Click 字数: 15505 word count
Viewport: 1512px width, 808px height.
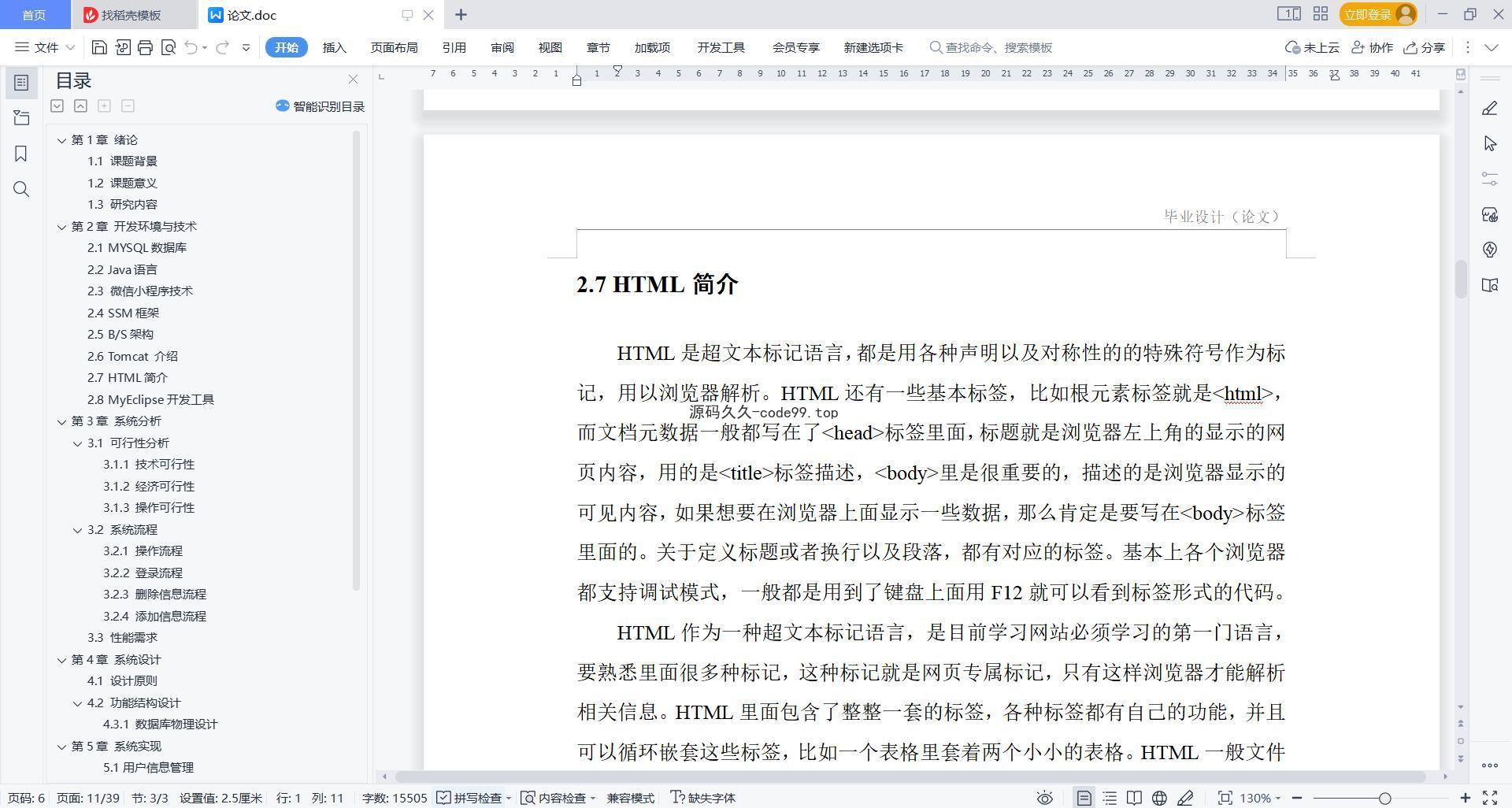(395, 798)
